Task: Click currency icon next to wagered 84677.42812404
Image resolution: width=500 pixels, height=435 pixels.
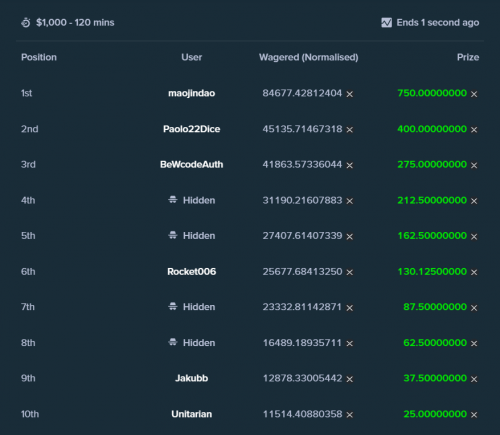Action: [x=349, y=94]
